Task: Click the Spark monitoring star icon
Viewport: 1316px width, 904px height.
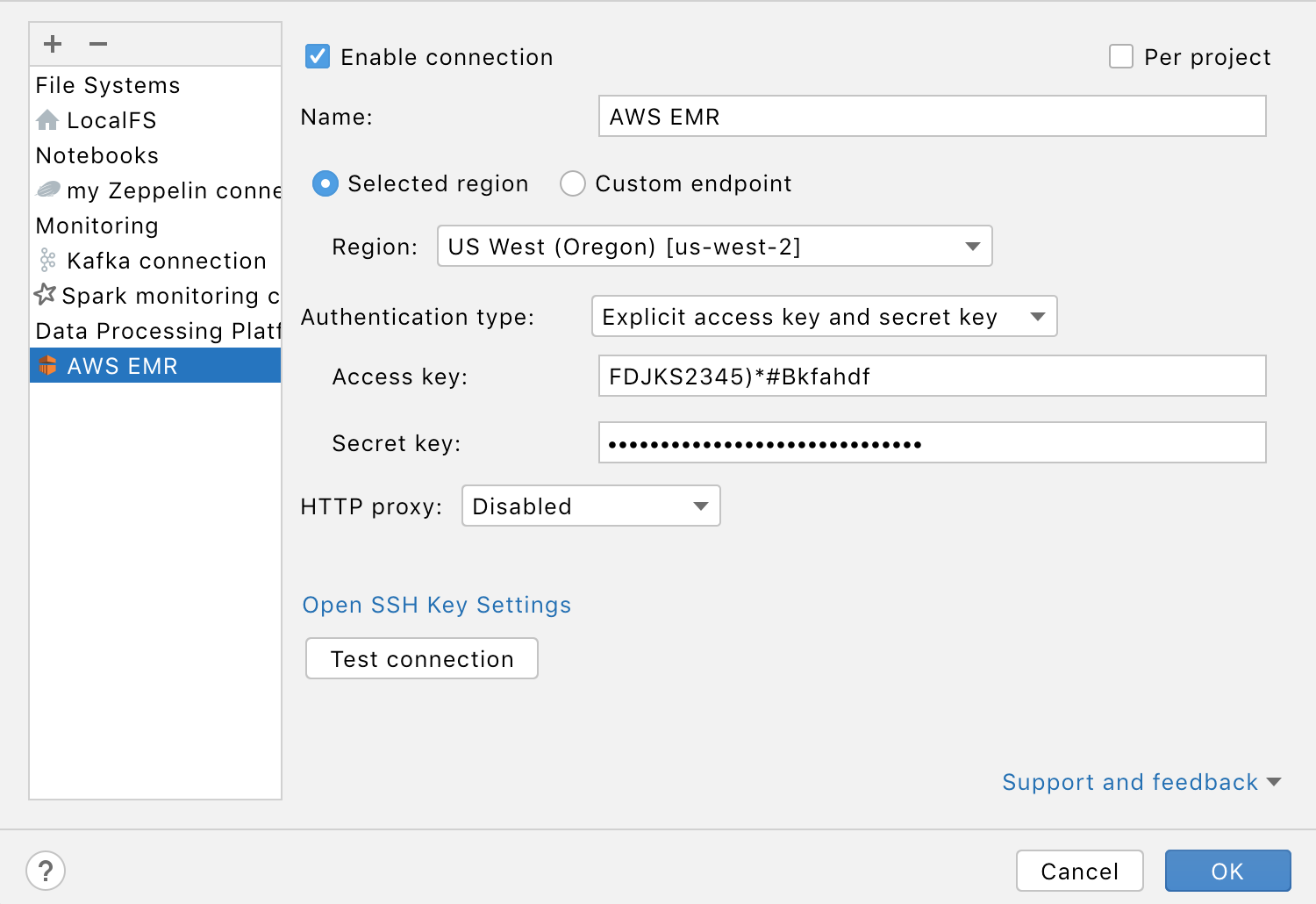Action: pyautogui.click(x=45, y=294)
